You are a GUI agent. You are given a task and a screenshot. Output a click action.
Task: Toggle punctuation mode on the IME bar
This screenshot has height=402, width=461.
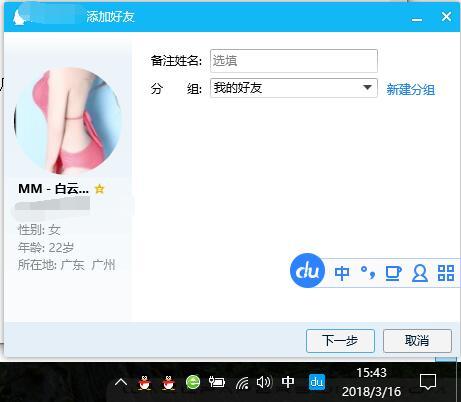click(x=368, y=273)
